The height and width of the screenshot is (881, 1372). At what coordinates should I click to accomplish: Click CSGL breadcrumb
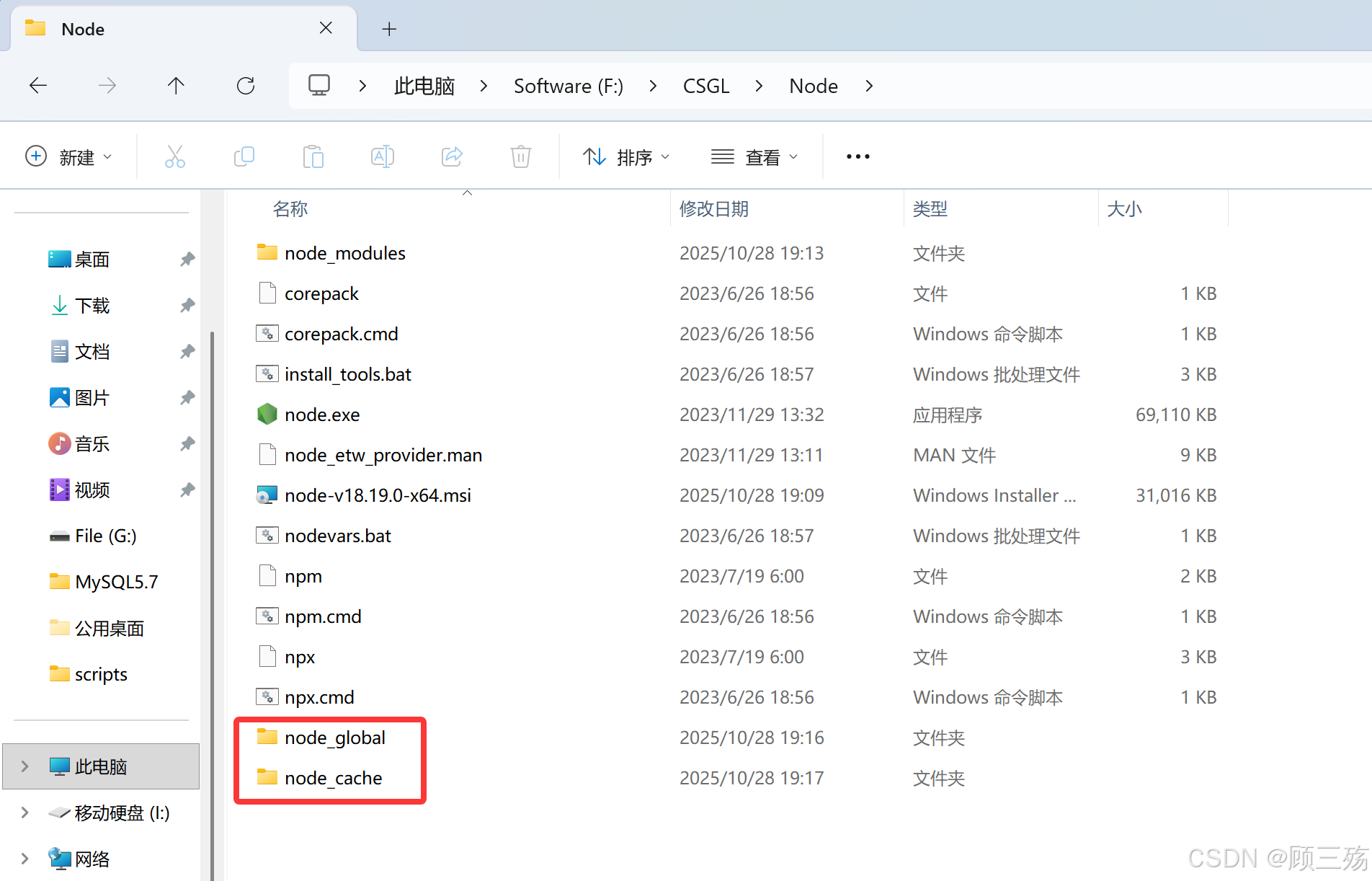tap(706, 86)
